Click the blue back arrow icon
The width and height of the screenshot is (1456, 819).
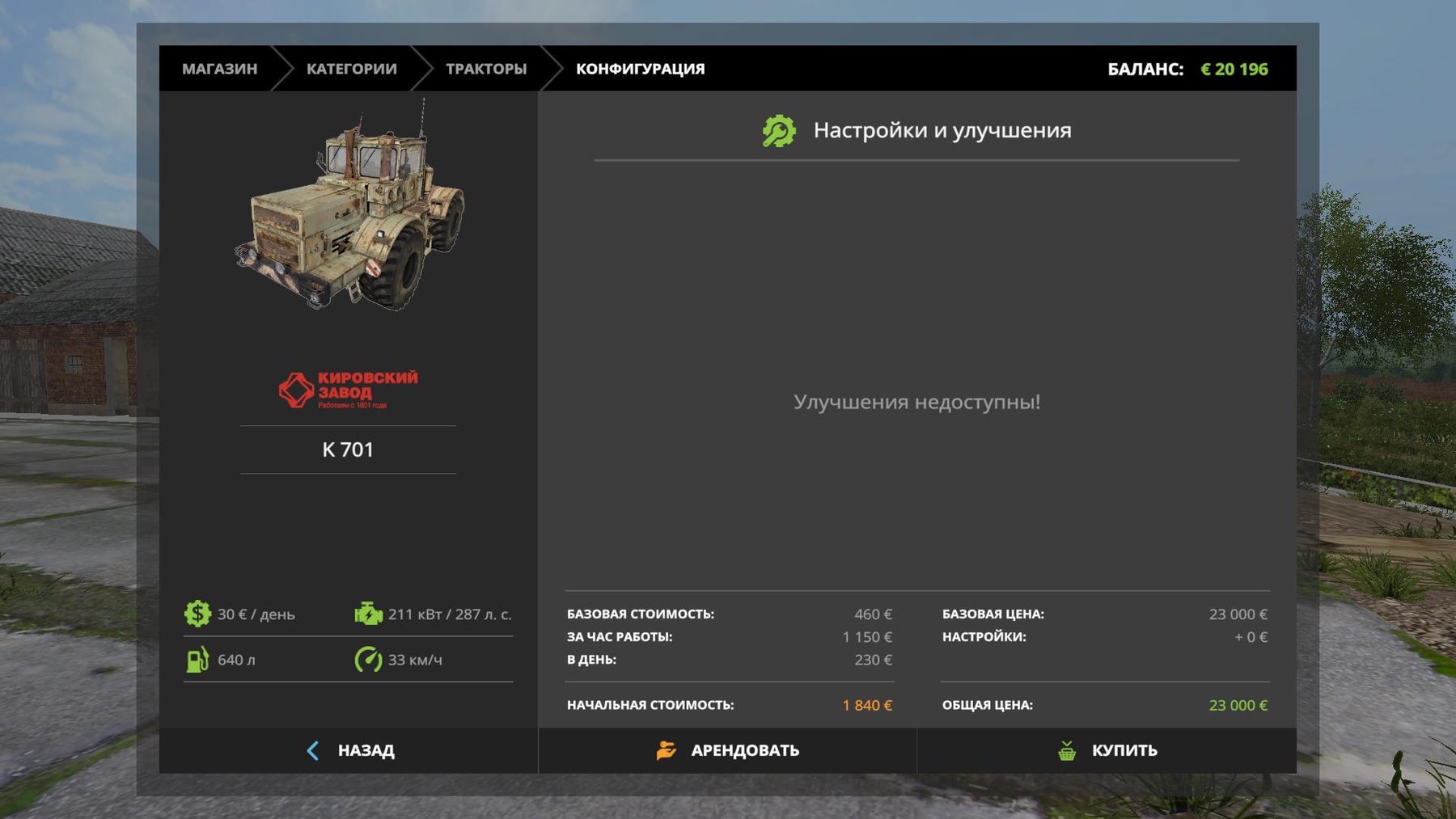click(x=313, y=750)
